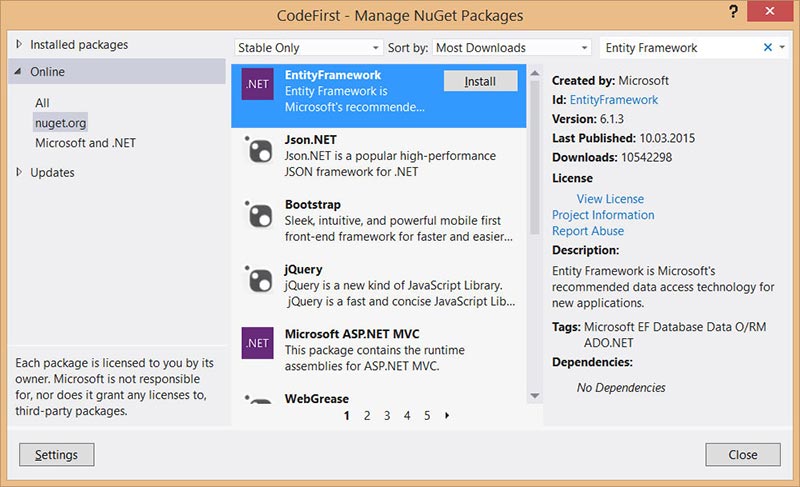Install the EntityFramework package
Viewport: 800px width, 487px height.
coord(480,81)
